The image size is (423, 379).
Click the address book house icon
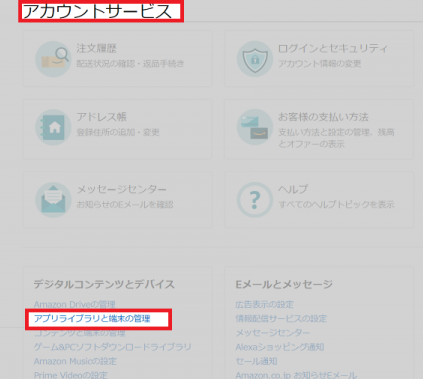click(53, 127)
